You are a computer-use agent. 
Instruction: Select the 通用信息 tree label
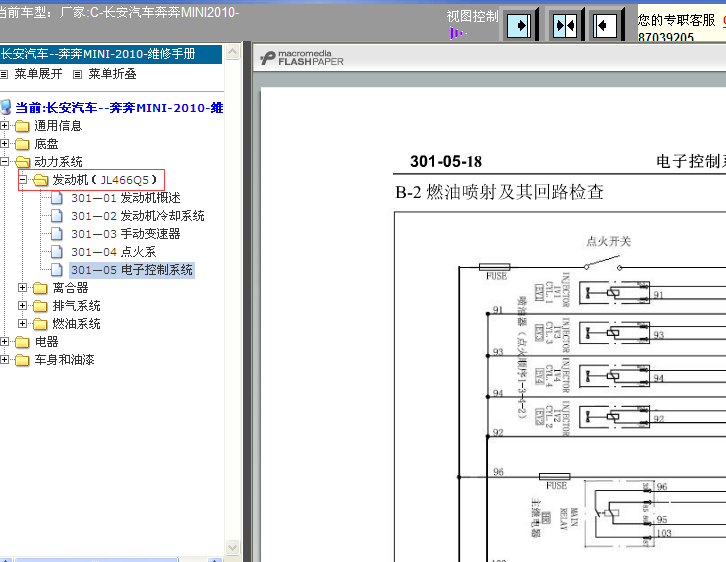tap(58, 126)
